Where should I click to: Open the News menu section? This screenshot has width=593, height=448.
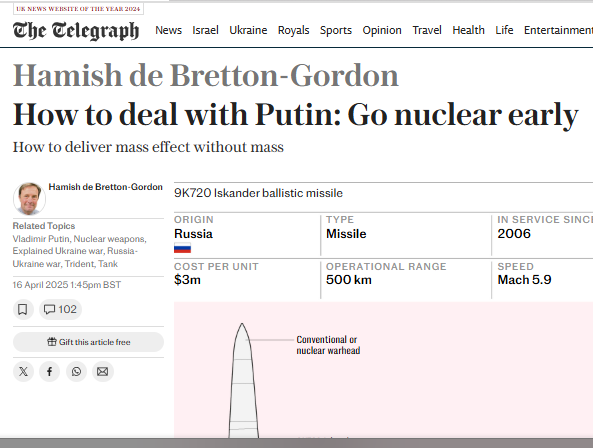pyautogui.click(x=168, y=30)
